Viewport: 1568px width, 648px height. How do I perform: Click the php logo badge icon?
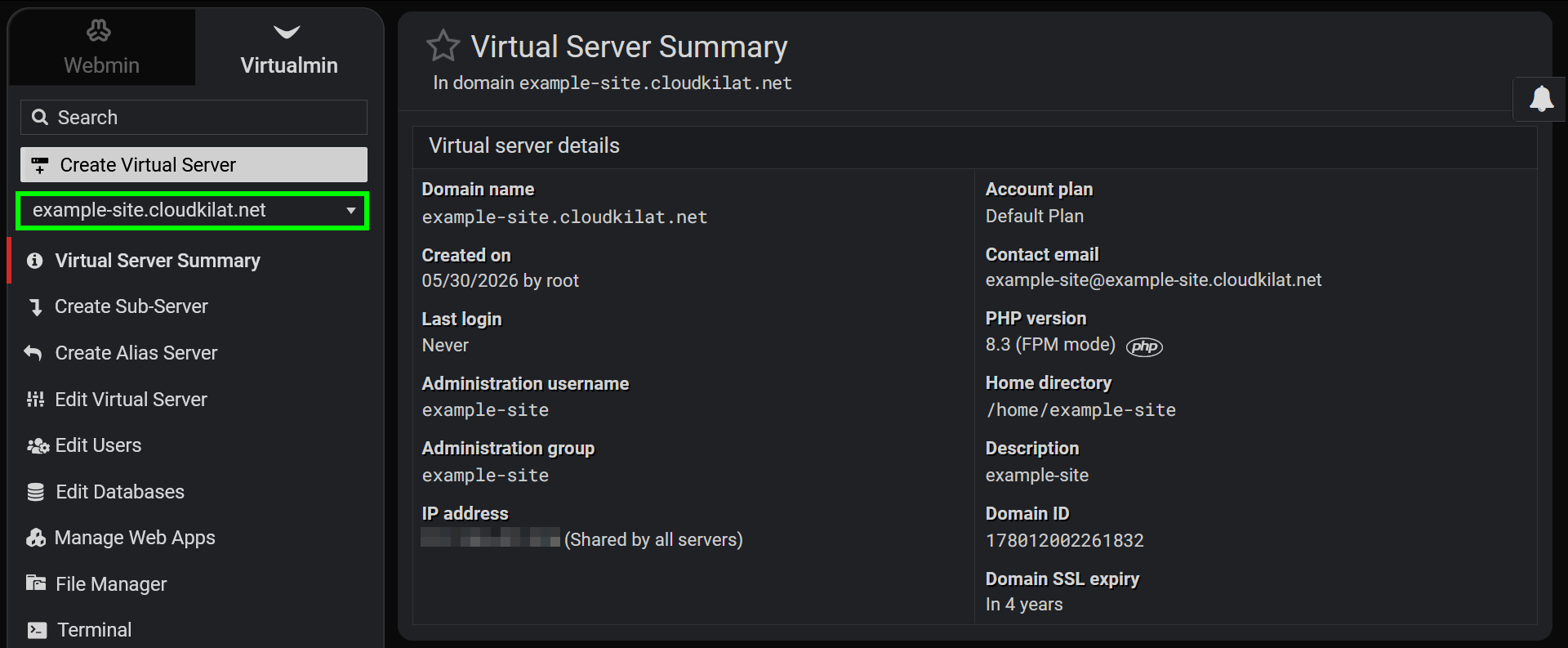click(1144, 346)
